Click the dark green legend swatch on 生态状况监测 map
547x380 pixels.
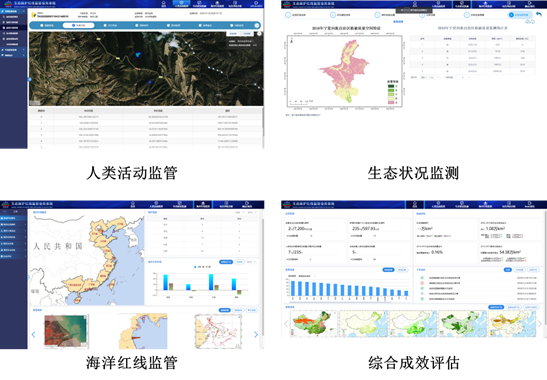(391, 86)
